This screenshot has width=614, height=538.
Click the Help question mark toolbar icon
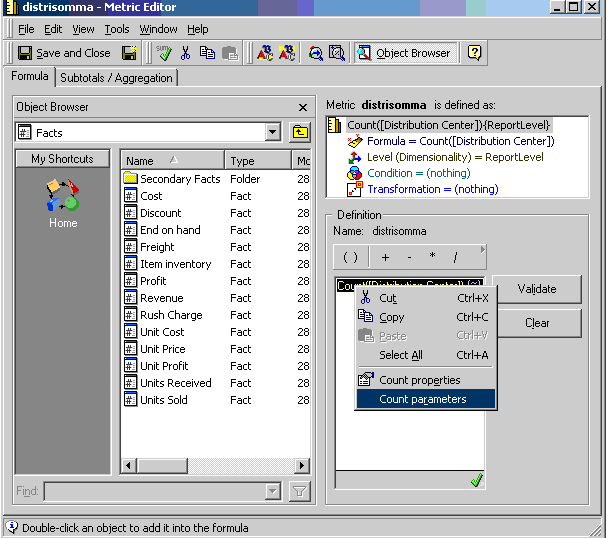pyautogui.click(x=474, y=52)
